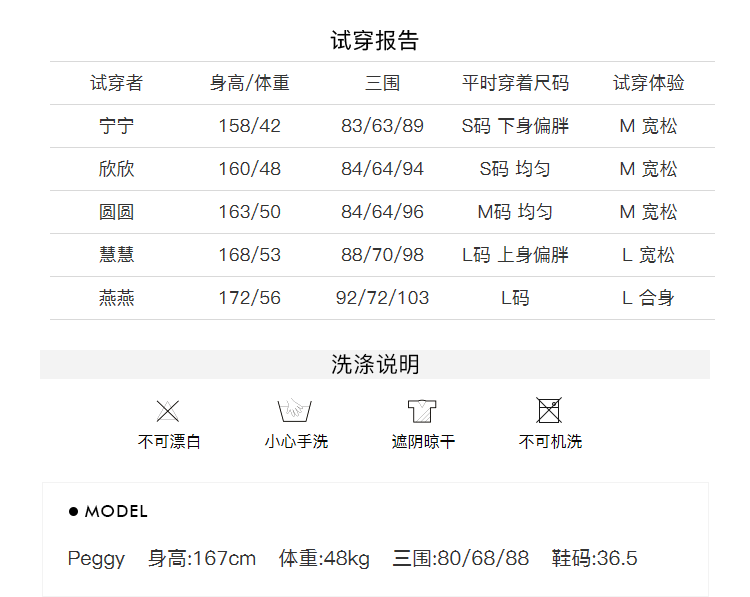
Task: Click the L码 cell in 燕燕 row
Action: tap(515, 298)
